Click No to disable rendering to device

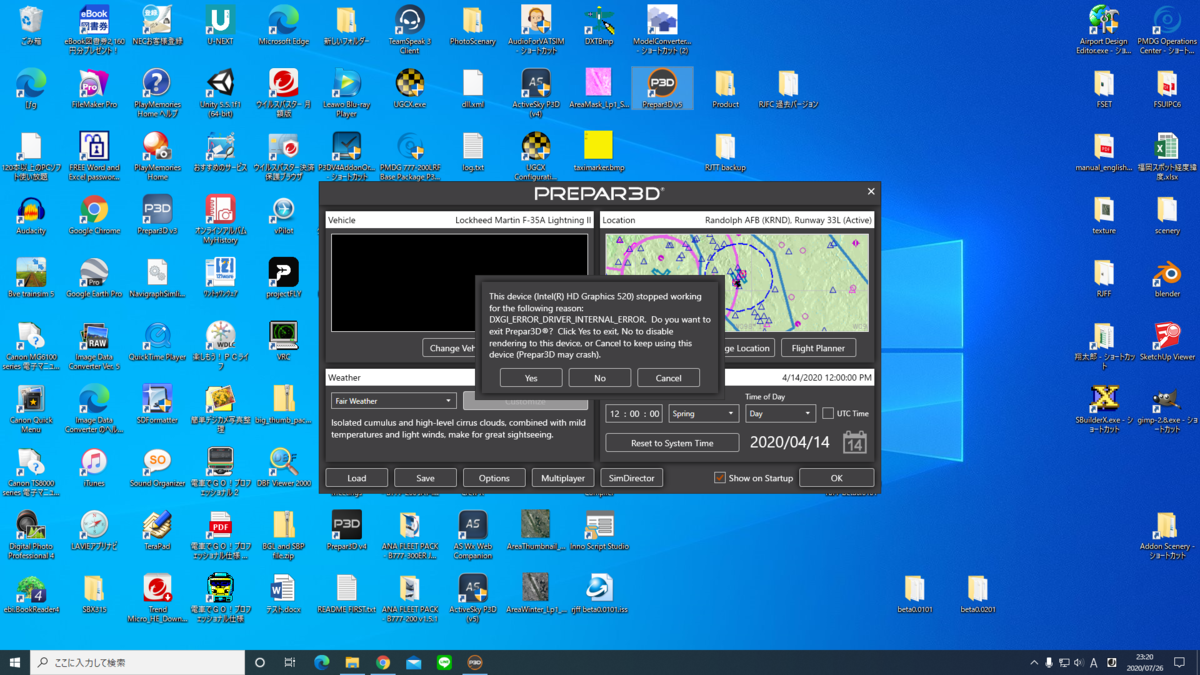(599, 378)
